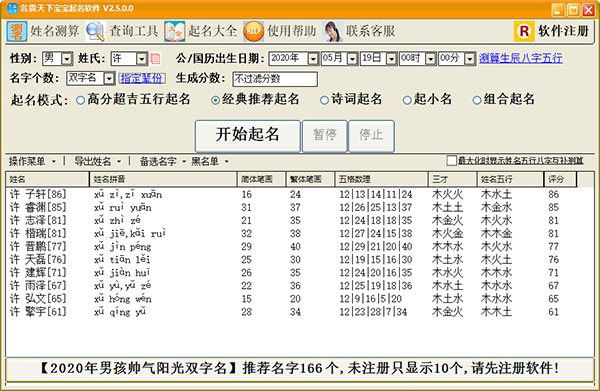Click the 繁体笔画 column header
This screenshot has height=391, width=600.
pyautogui.click(x=310, y=179)
